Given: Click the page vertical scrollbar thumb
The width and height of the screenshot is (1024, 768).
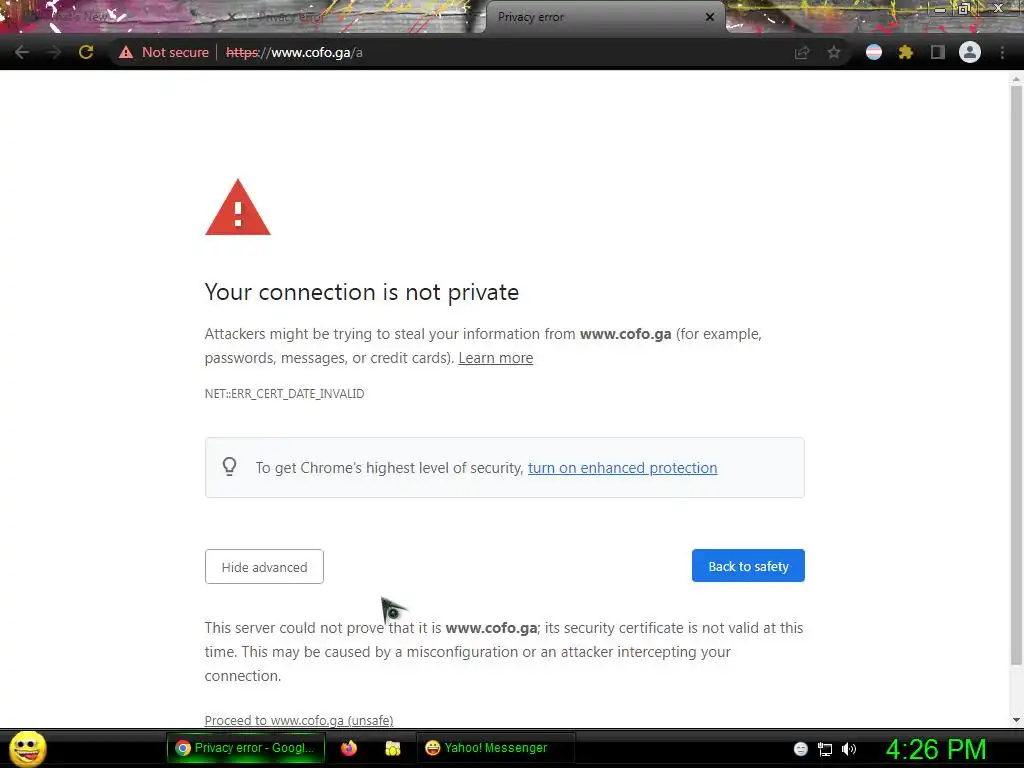Looking at the screenshot, I should [1016, 376].
